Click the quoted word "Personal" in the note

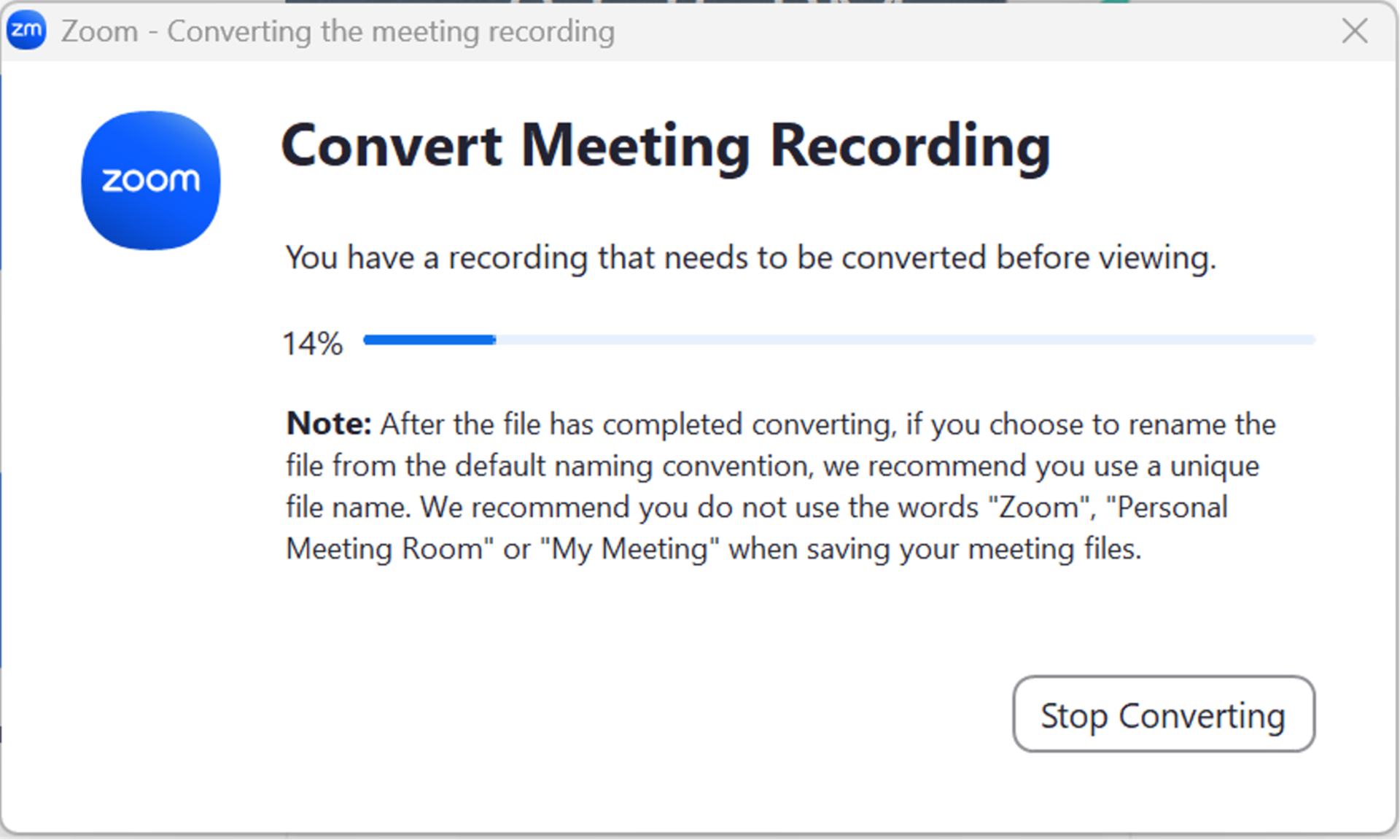point(1167,507)
